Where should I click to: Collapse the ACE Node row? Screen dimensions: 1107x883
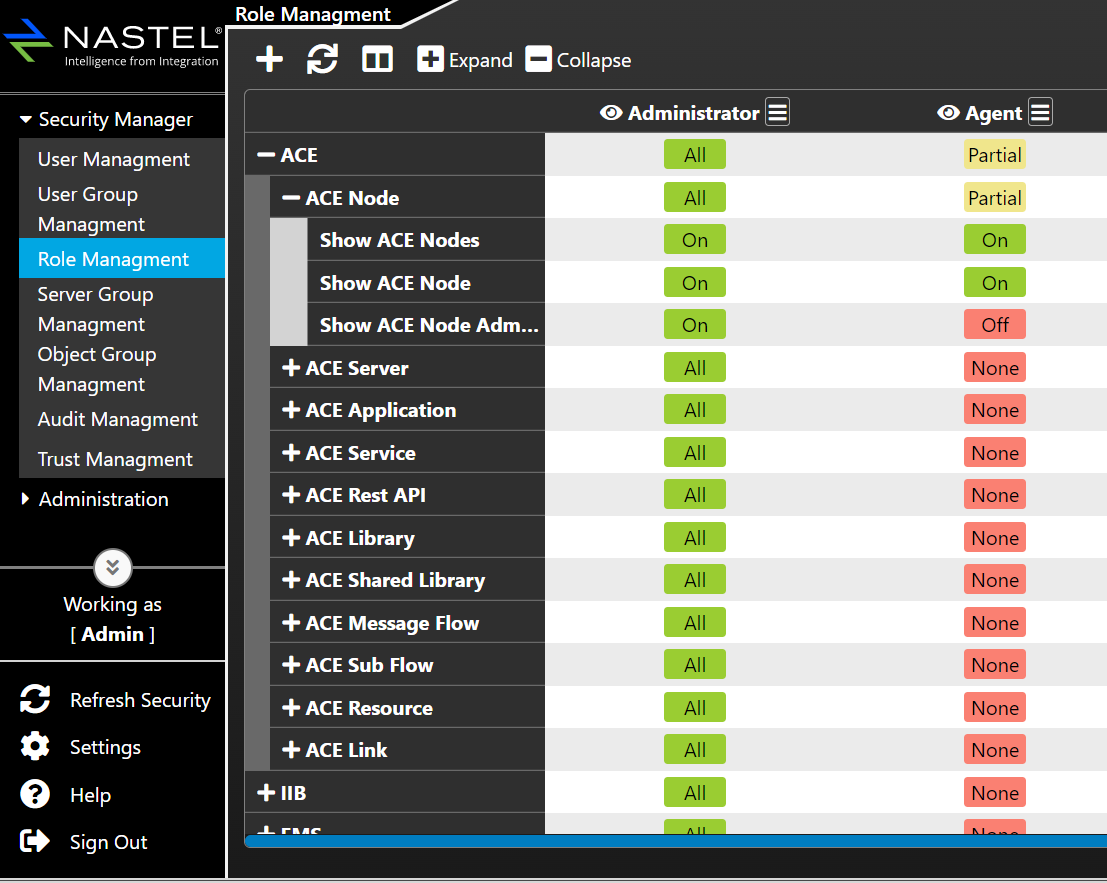click(291, 198)
